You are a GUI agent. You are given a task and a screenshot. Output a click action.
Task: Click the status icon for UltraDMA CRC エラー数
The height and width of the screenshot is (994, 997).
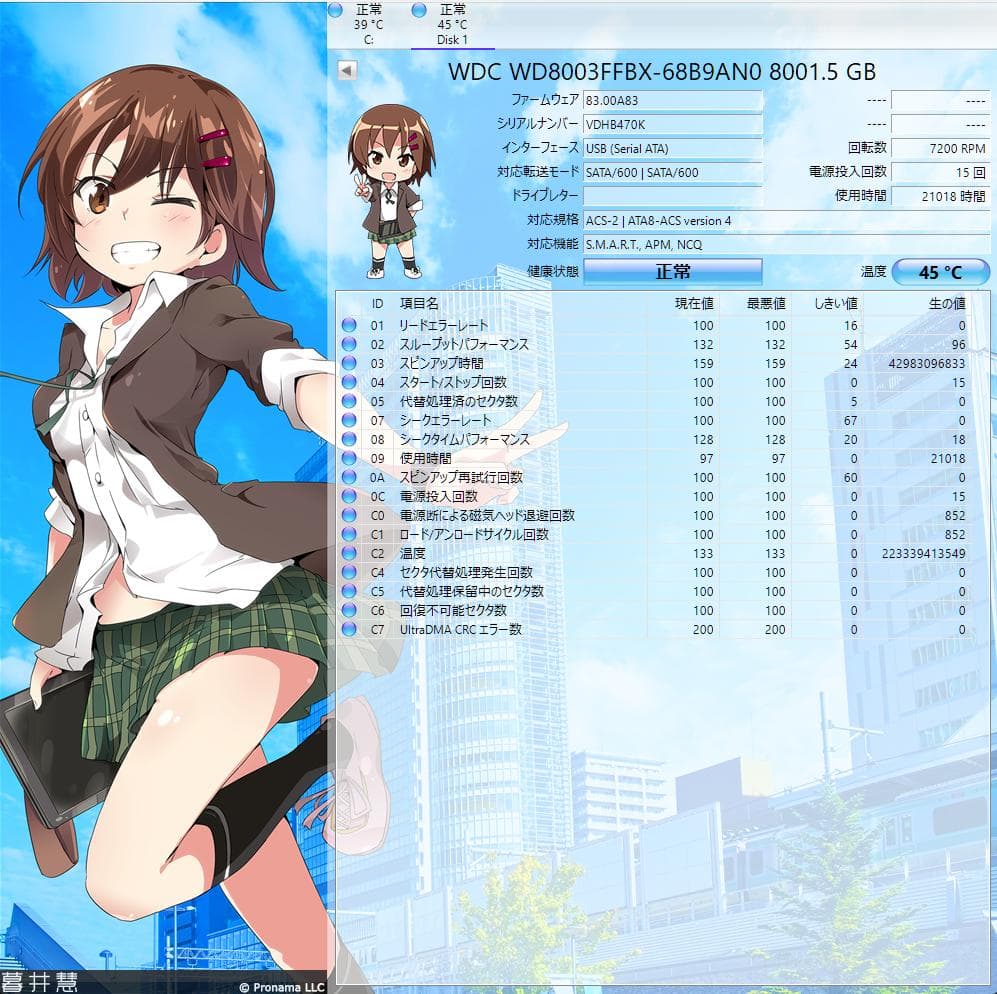coord(348,629)
